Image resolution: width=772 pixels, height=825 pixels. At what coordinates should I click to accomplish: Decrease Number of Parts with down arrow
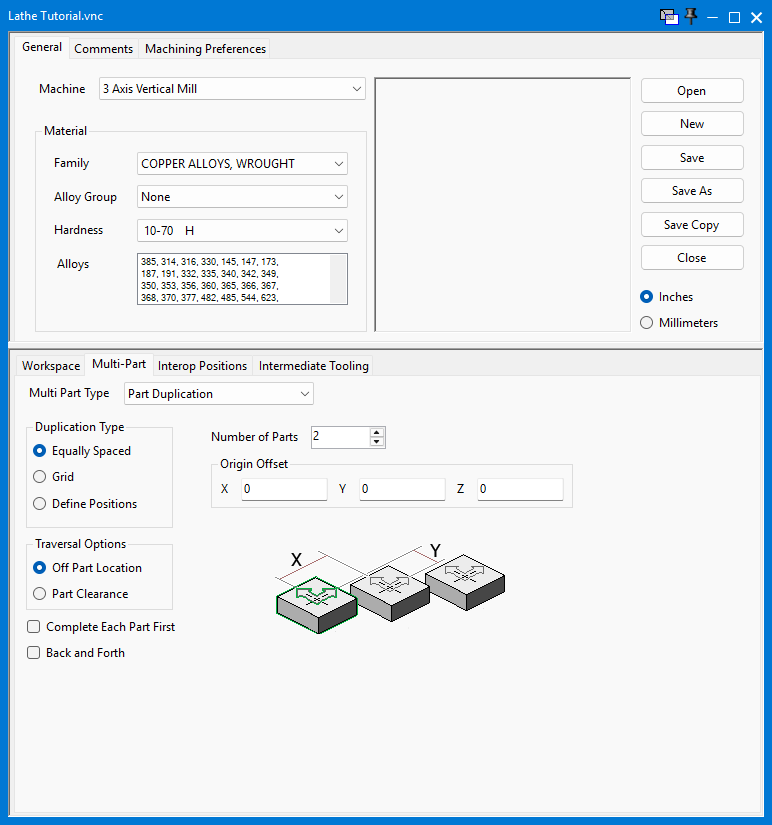376,442
